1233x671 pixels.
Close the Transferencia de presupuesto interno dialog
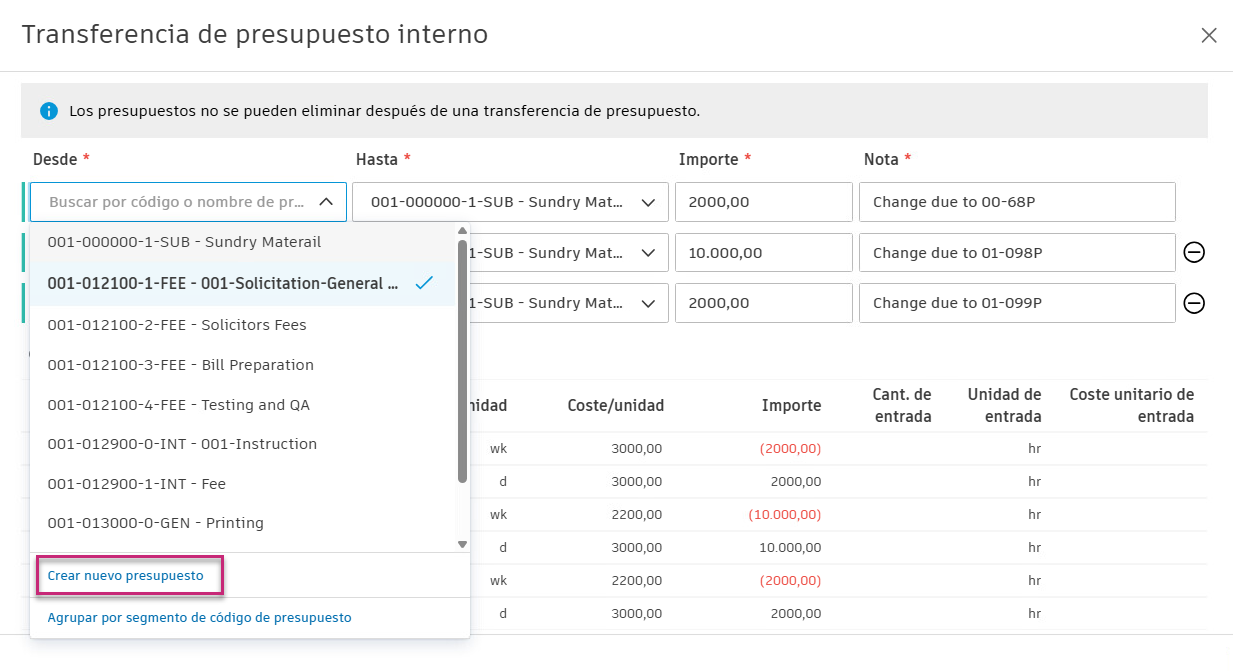pos(1208,34)
